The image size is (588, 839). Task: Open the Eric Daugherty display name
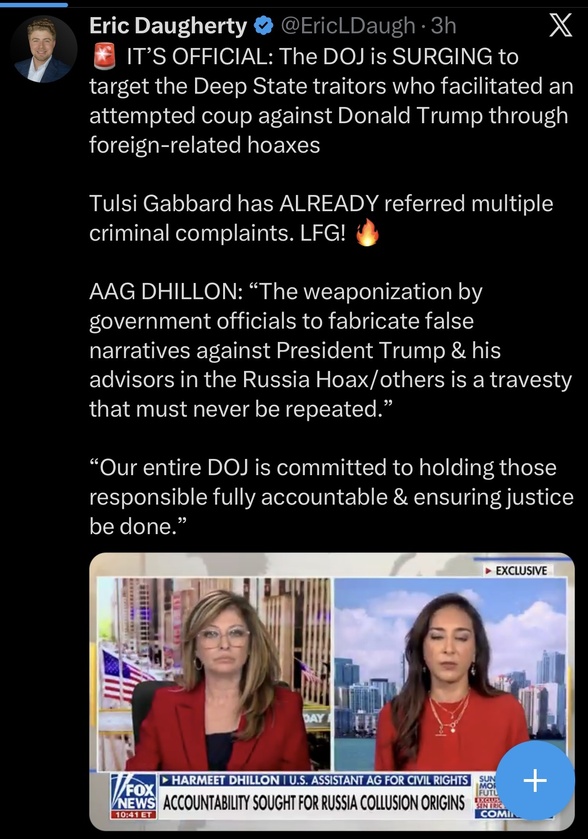click(x=168, y=26)
